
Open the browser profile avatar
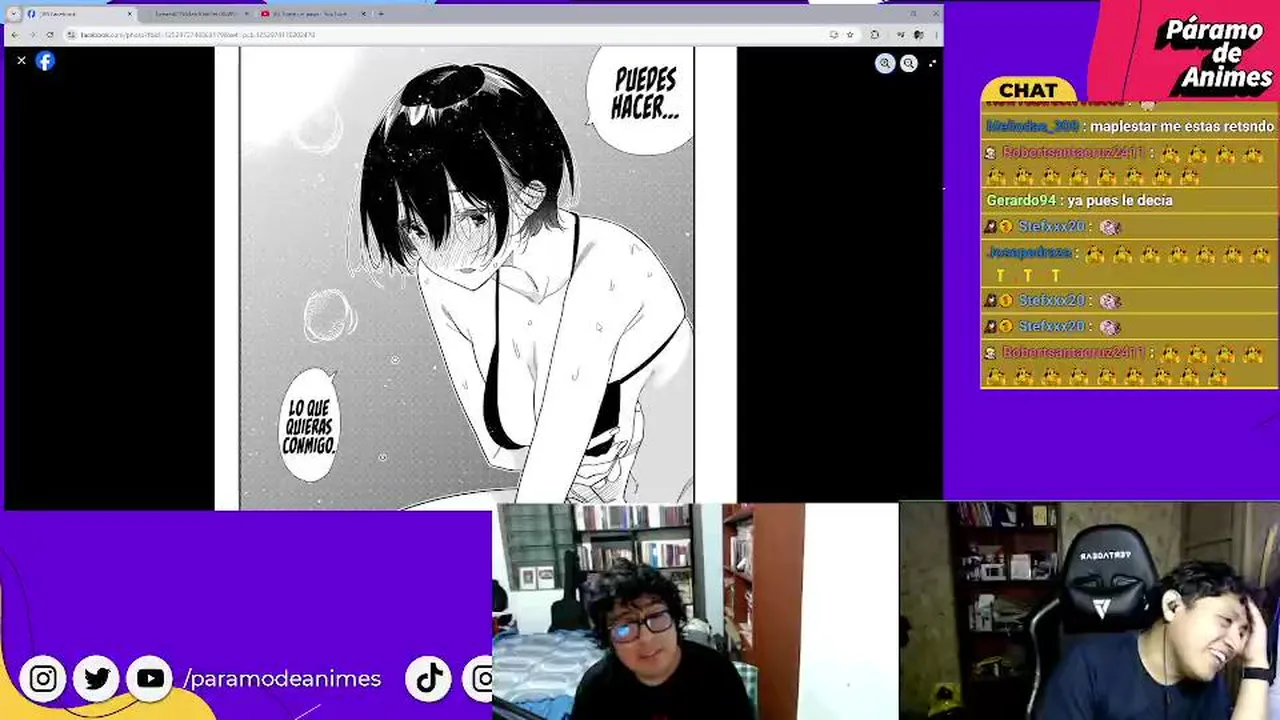[x=917, y=34]
